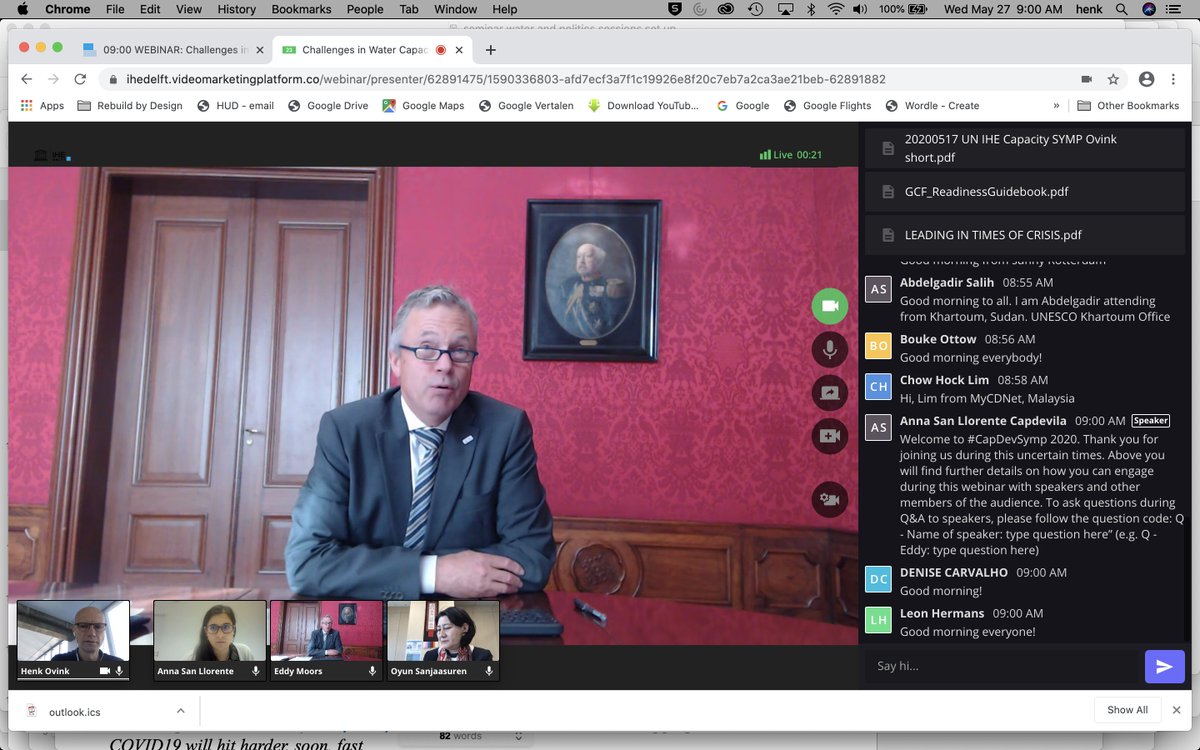
Task: Toggle the green webcam button
Action: click(829, 306)
